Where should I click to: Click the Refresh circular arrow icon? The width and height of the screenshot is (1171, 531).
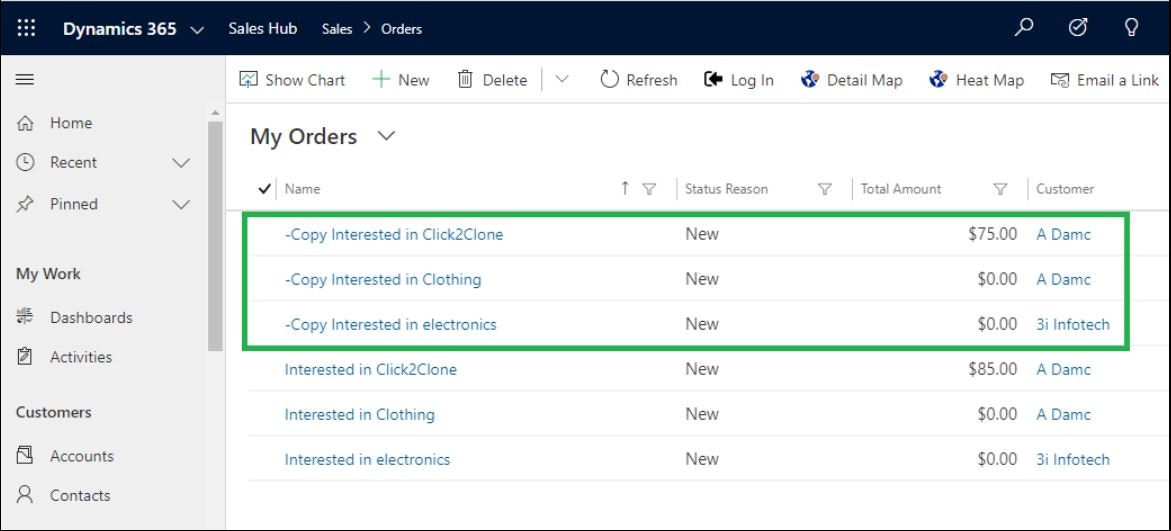click(x=609, y=79)
